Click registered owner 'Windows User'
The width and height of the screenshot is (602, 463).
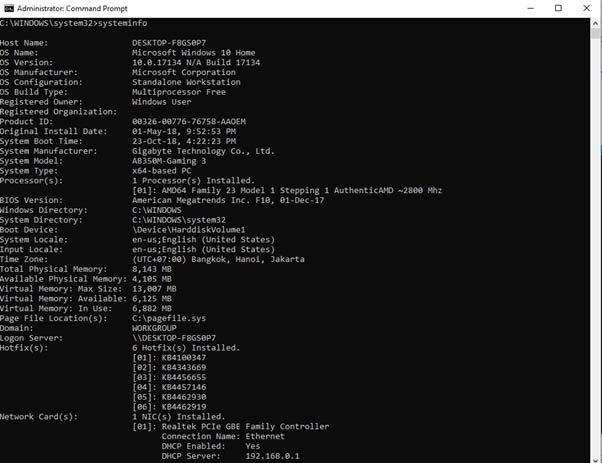point(162,102)
